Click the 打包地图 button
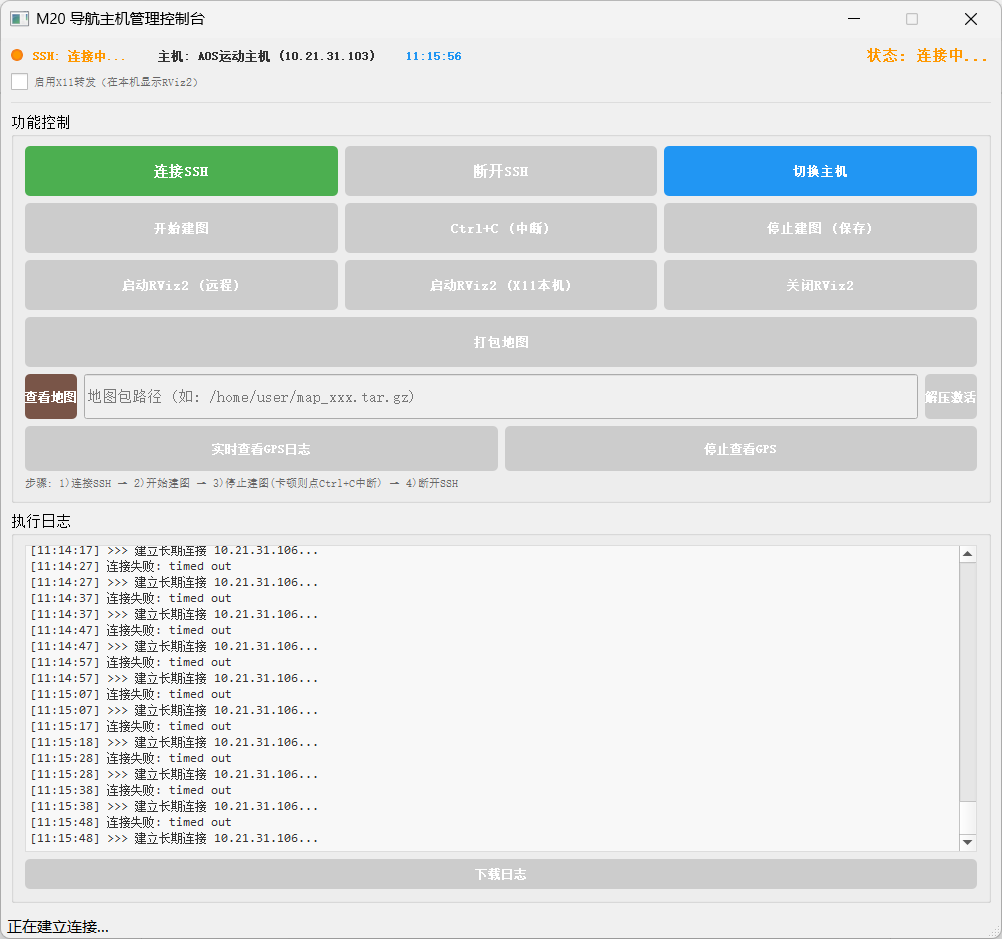 tap(500, 342)
